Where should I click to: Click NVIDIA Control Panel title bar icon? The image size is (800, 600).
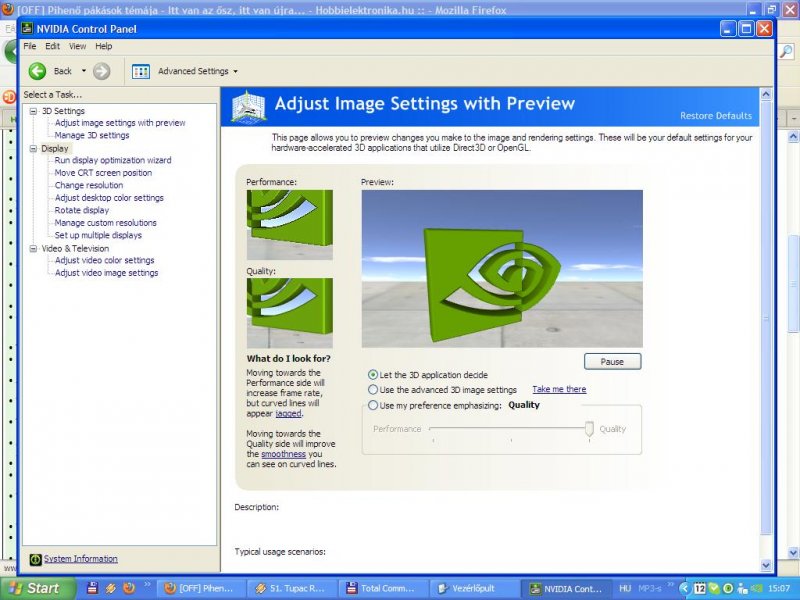coord(28,28)
